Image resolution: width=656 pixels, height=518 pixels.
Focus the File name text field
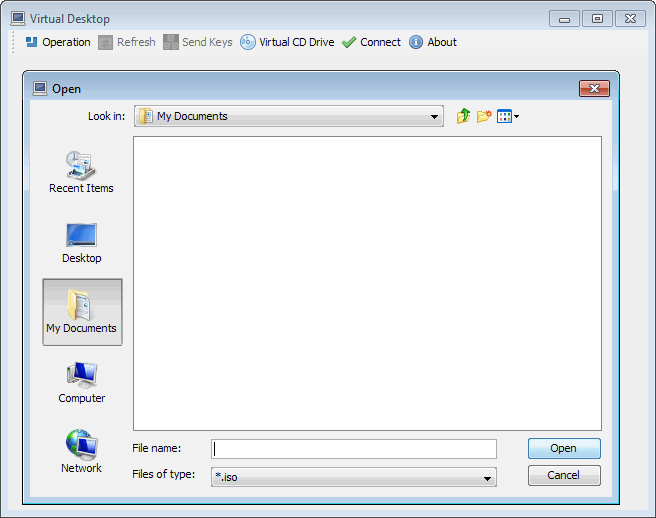pos(354,449)
